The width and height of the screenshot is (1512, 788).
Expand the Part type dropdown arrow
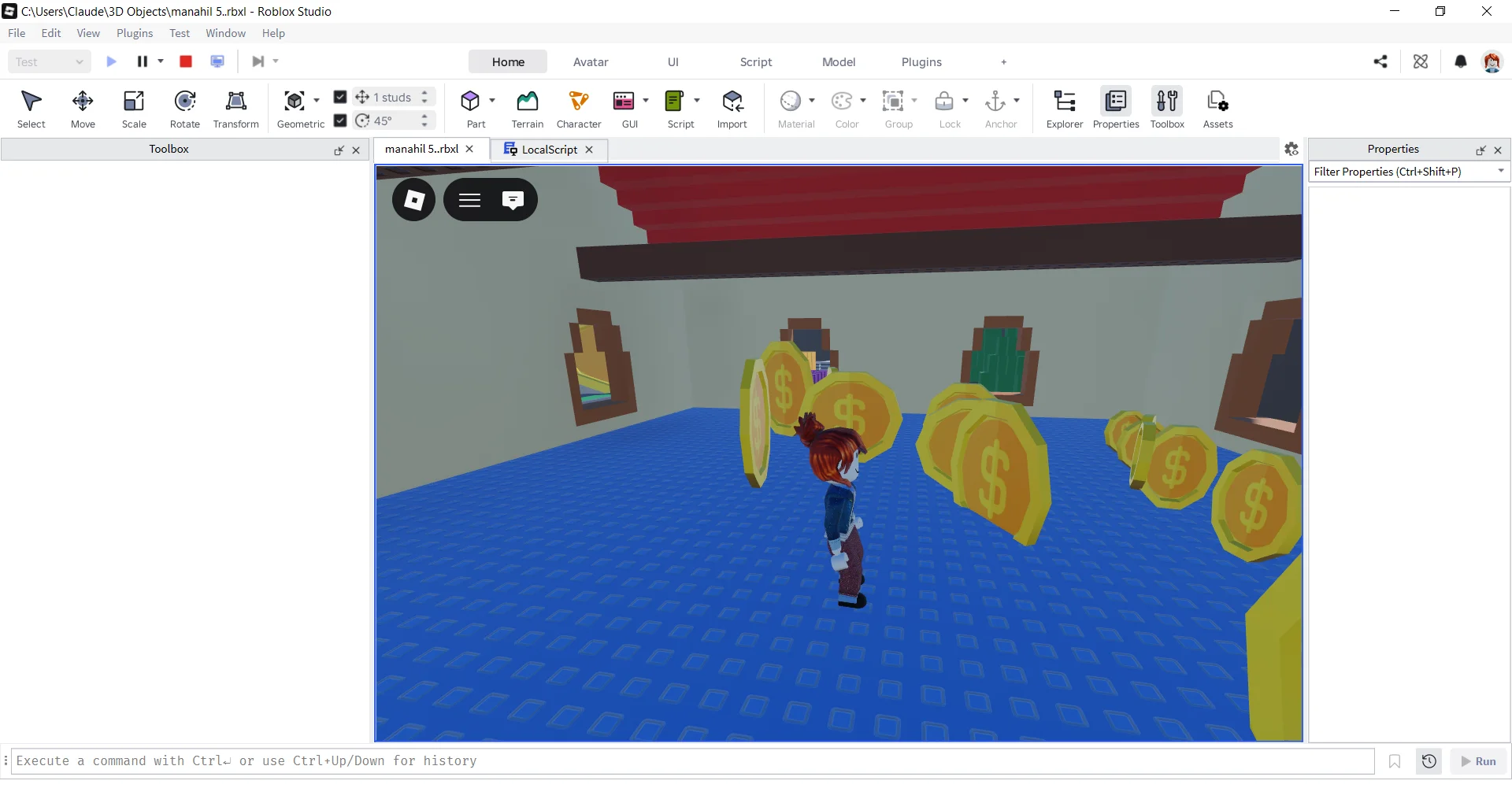[x=492, y=101]
